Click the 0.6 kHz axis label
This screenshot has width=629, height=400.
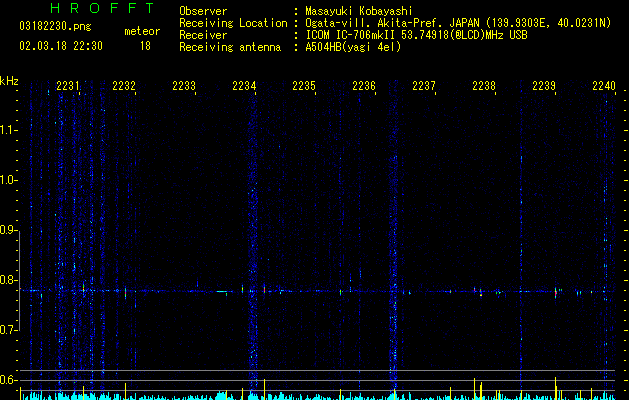coord(9,380)
